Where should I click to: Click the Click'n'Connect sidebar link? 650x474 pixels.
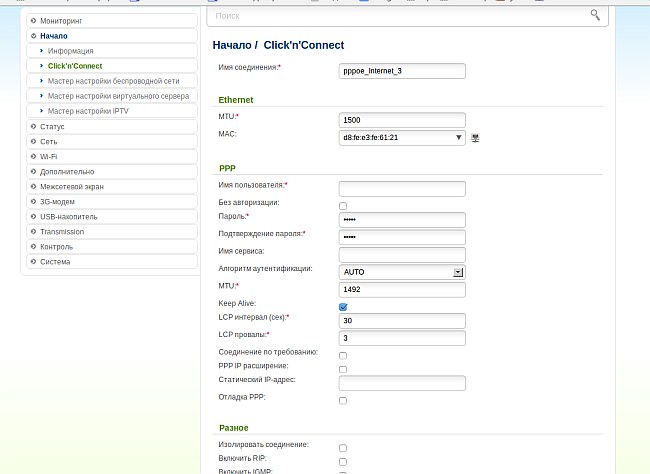point(74,65)
